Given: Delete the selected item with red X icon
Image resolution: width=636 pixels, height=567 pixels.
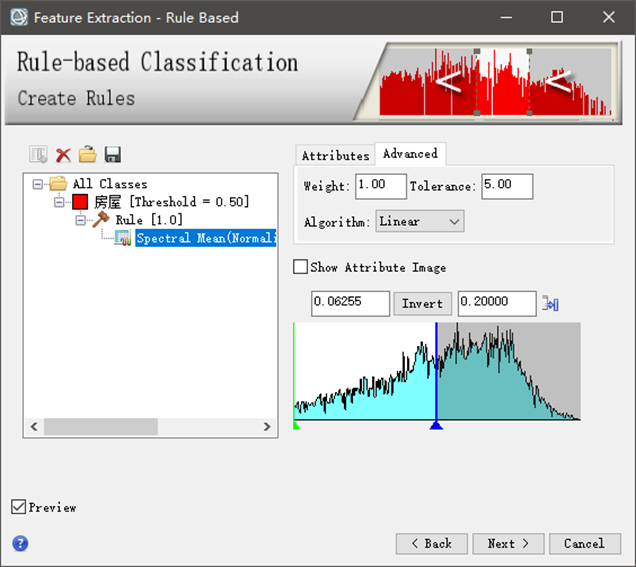Looking at the screenshot, I should tap(63, 155).
